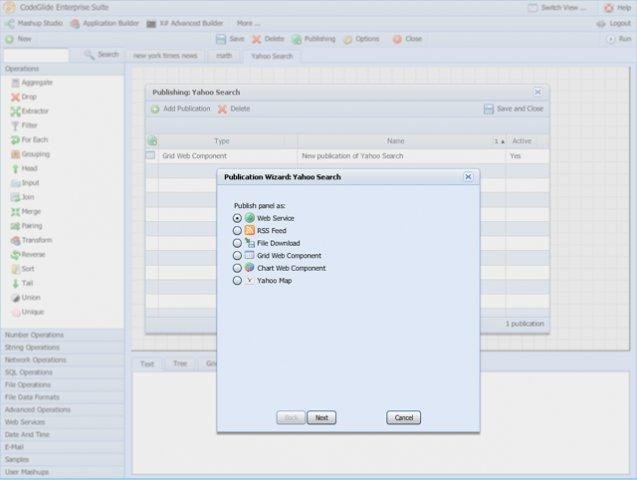Click the New button

pos(18,39)
